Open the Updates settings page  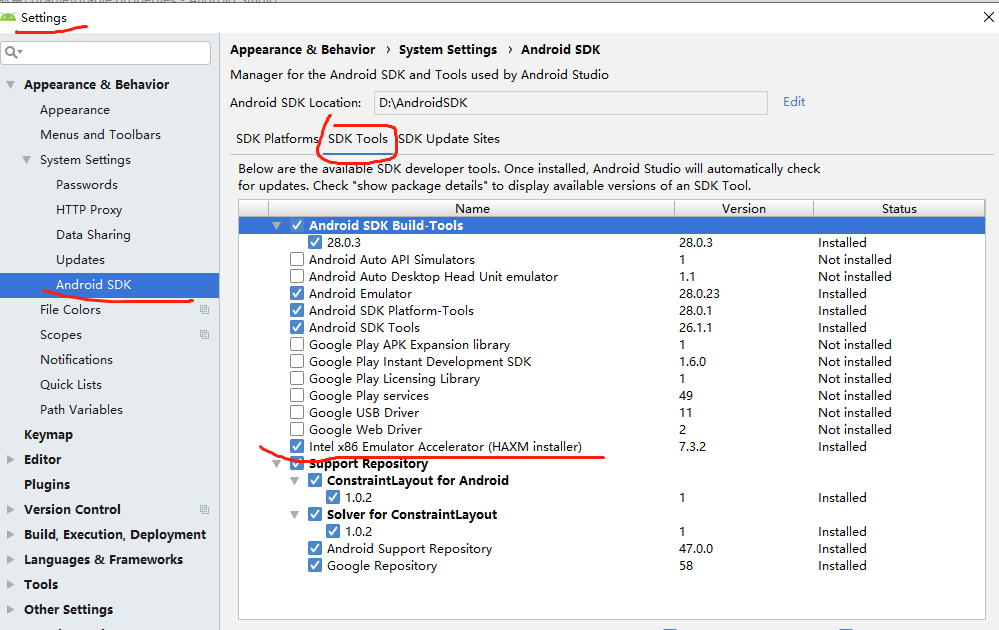pos(80,260)
